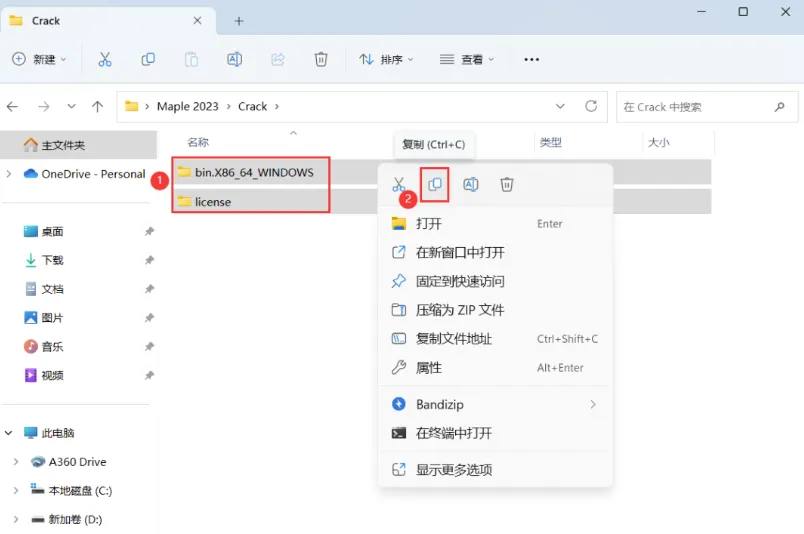Close the Crack tab

click(197, 21)
